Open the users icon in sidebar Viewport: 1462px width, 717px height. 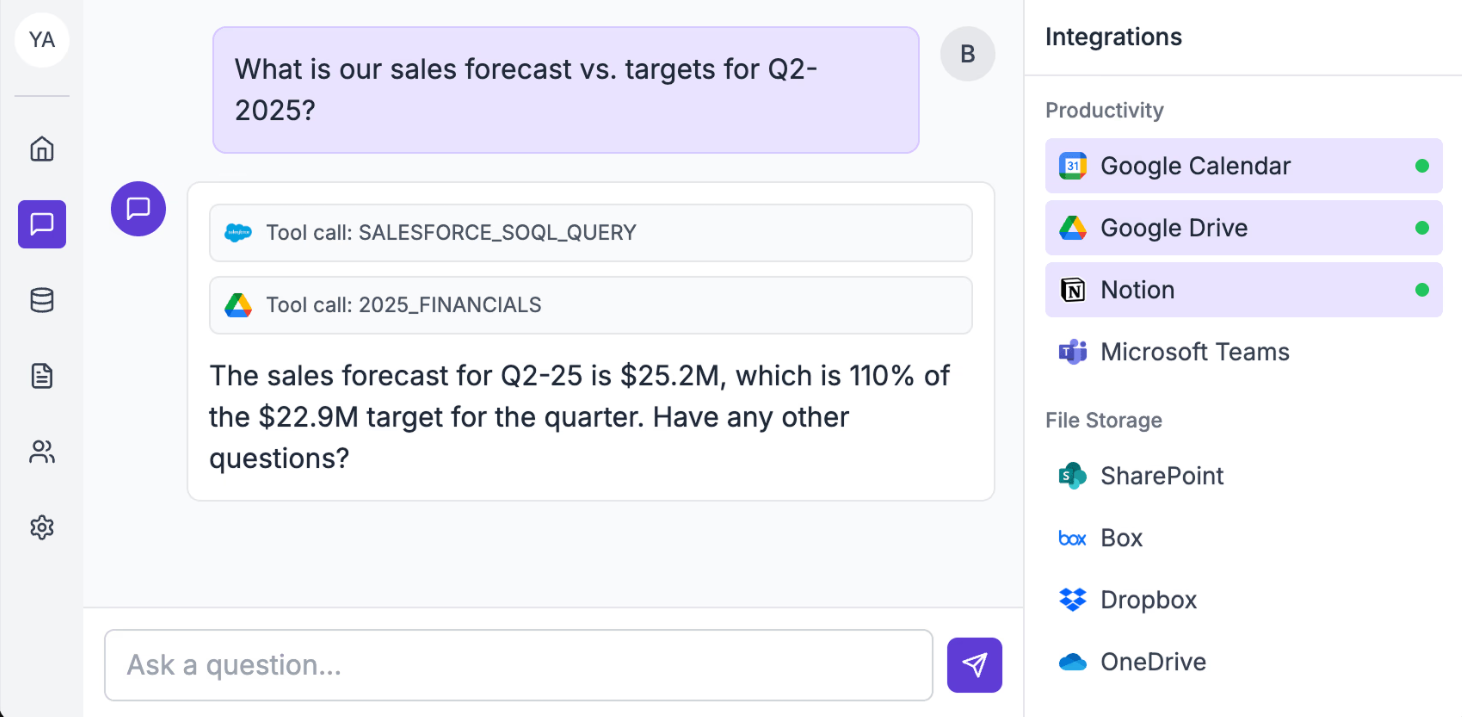pyautogui.click(x=42, y=452)
